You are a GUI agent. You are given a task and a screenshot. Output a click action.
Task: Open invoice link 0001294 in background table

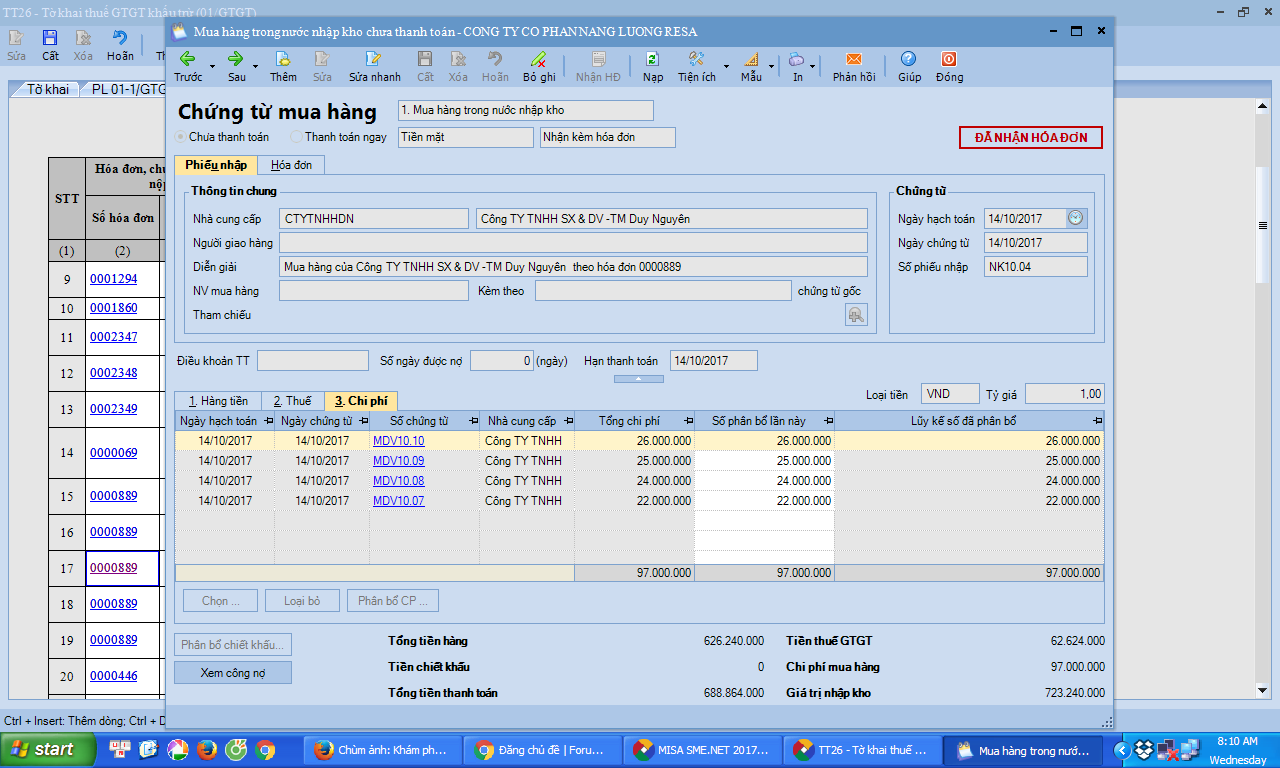113,279
